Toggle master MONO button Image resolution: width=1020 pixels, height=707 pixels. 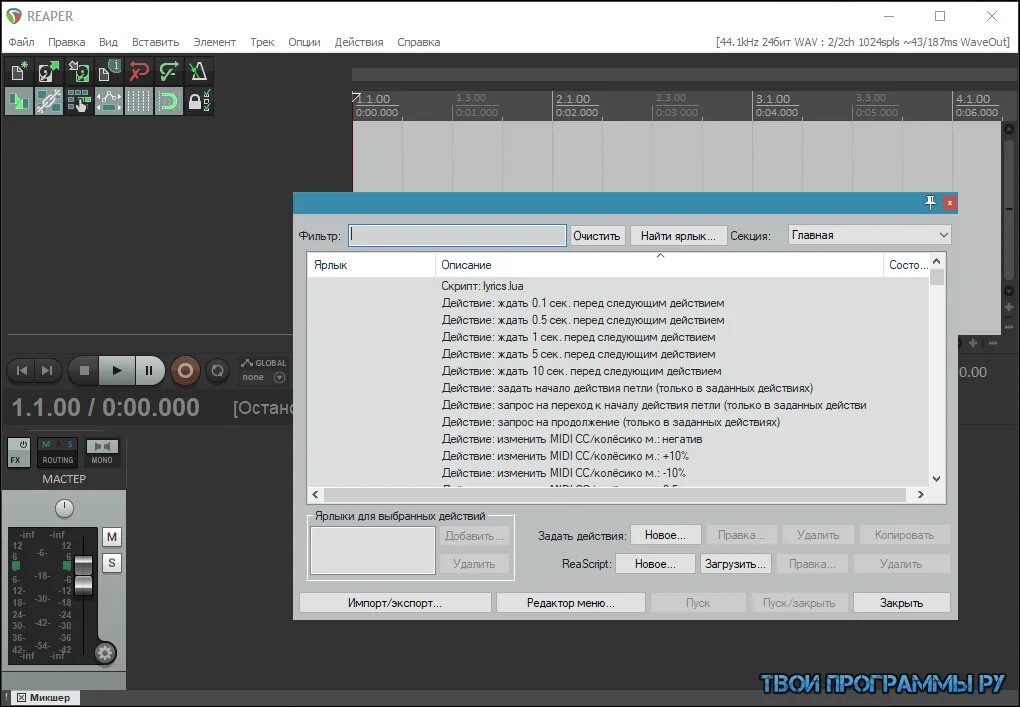[102, 453]
